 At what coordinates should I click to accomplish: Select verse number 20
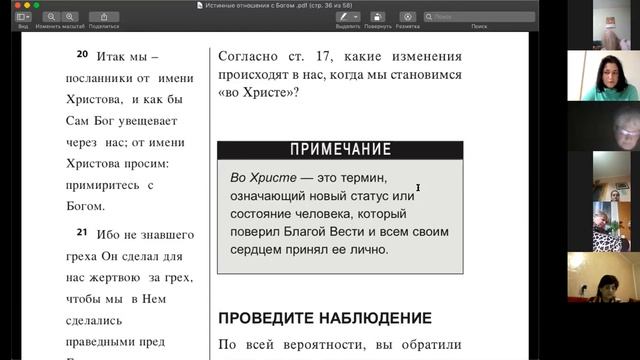pyautogui.click(x=82, y=54)
